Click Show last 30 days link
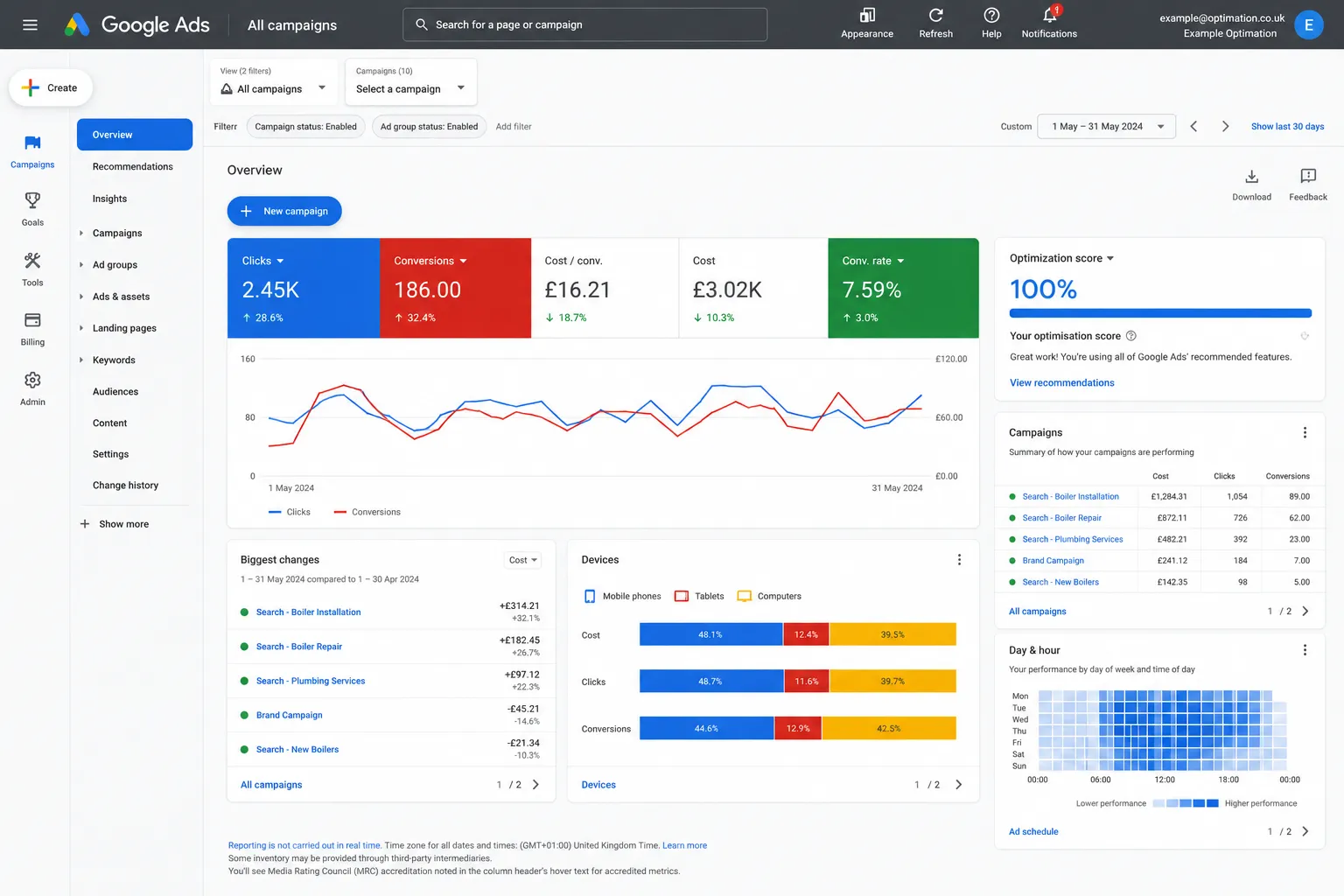Image resolution: width=1344 pixels, height=896 pixels. pyautogui.click(x=1287, y=126)
